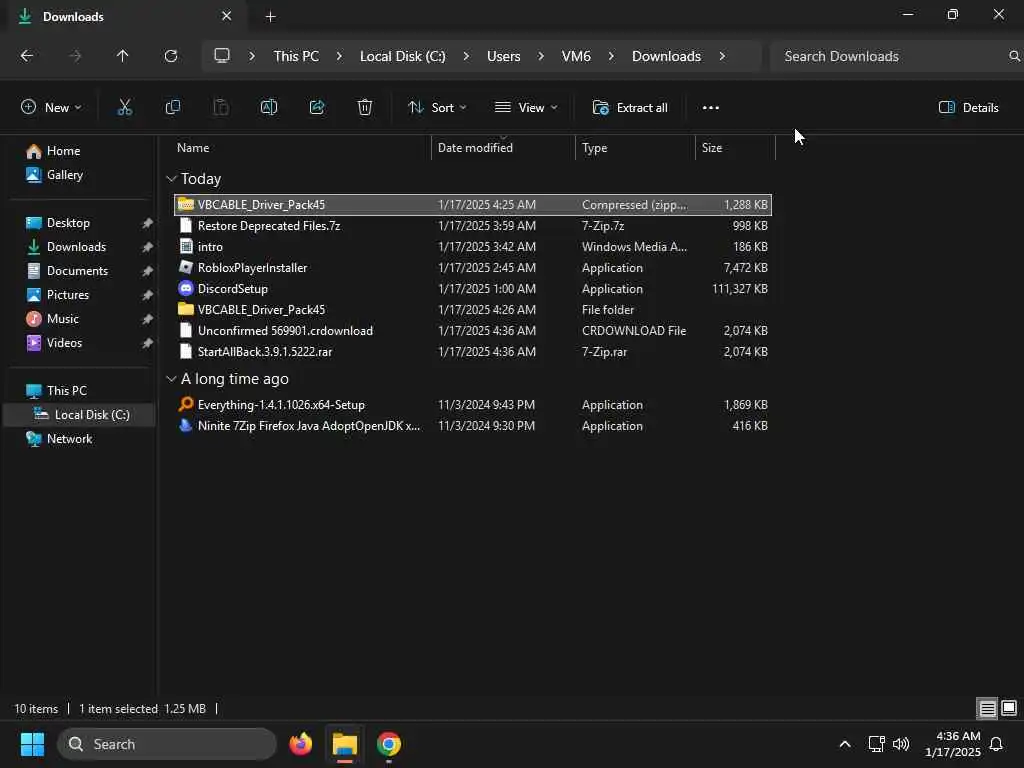Click the Cut scissors icon
Screen dimensions: 1024x768
tap(124, 108)
